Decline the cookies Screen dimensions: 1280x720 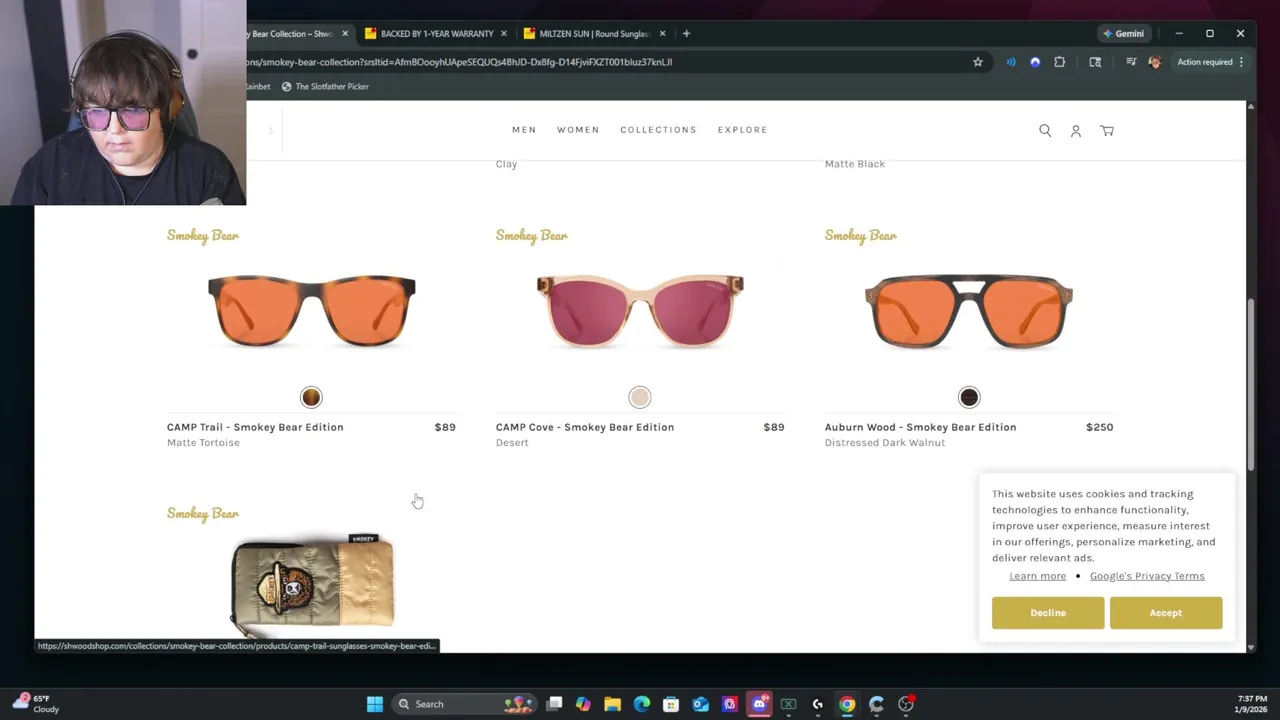(1048, 613)
